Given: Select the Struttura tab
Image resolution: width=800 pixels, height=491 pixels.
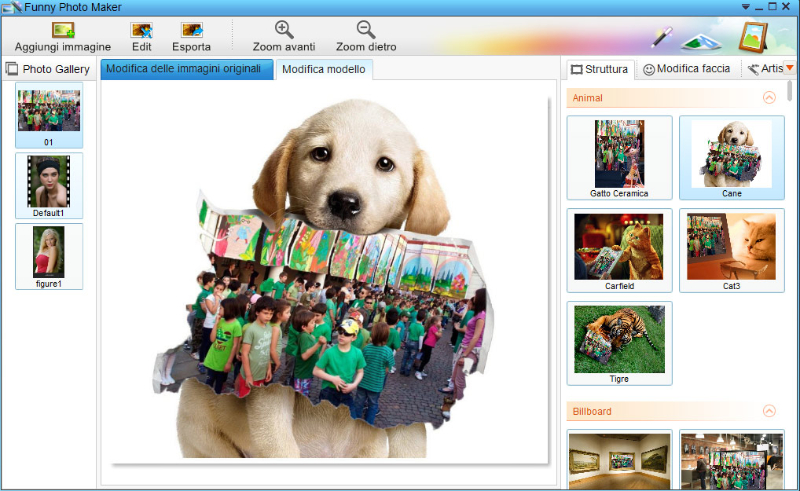Looking at the screenshot, I should click(x=599, y=69).
